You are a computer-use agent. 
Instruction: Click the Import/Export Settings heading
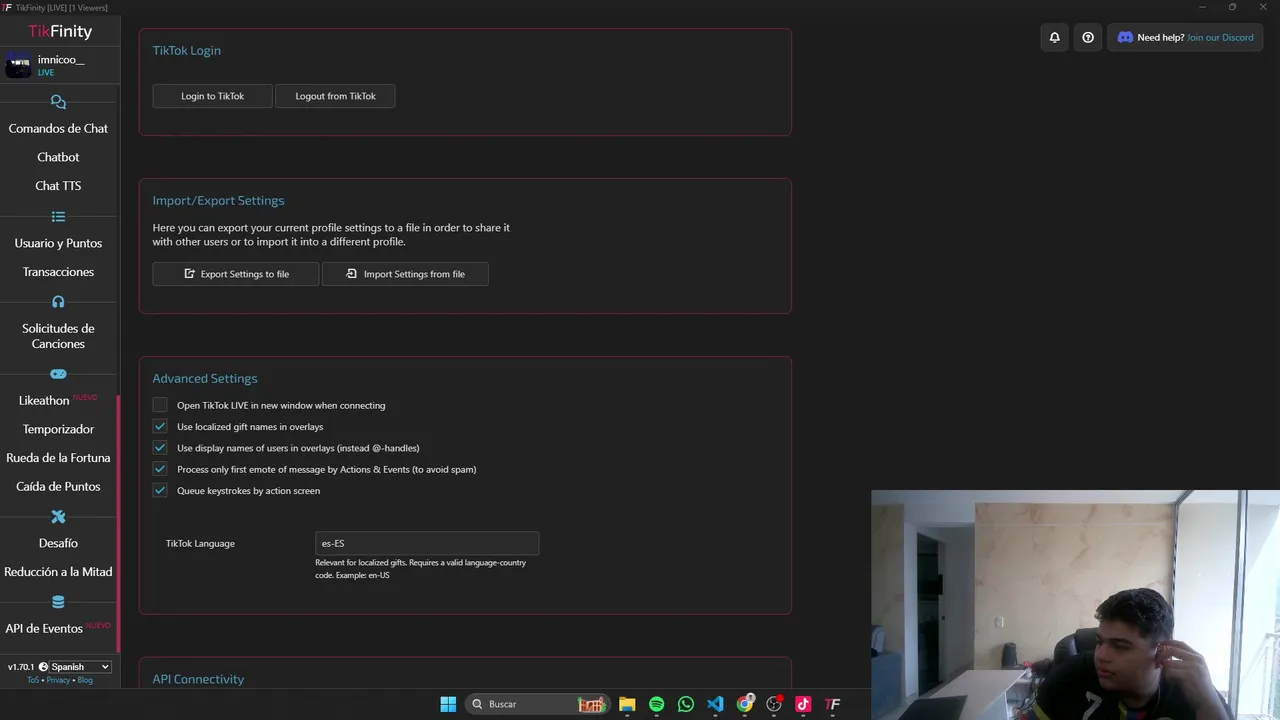pos(218,200)
